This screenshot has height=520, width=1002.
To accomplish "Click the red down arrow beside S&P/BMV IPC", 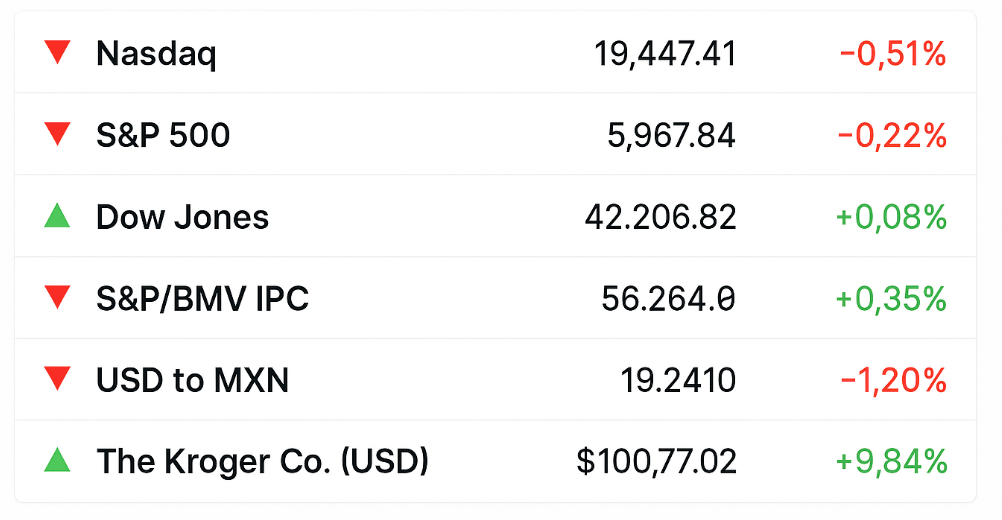I will pyautogui.click(x=57, y=297).
